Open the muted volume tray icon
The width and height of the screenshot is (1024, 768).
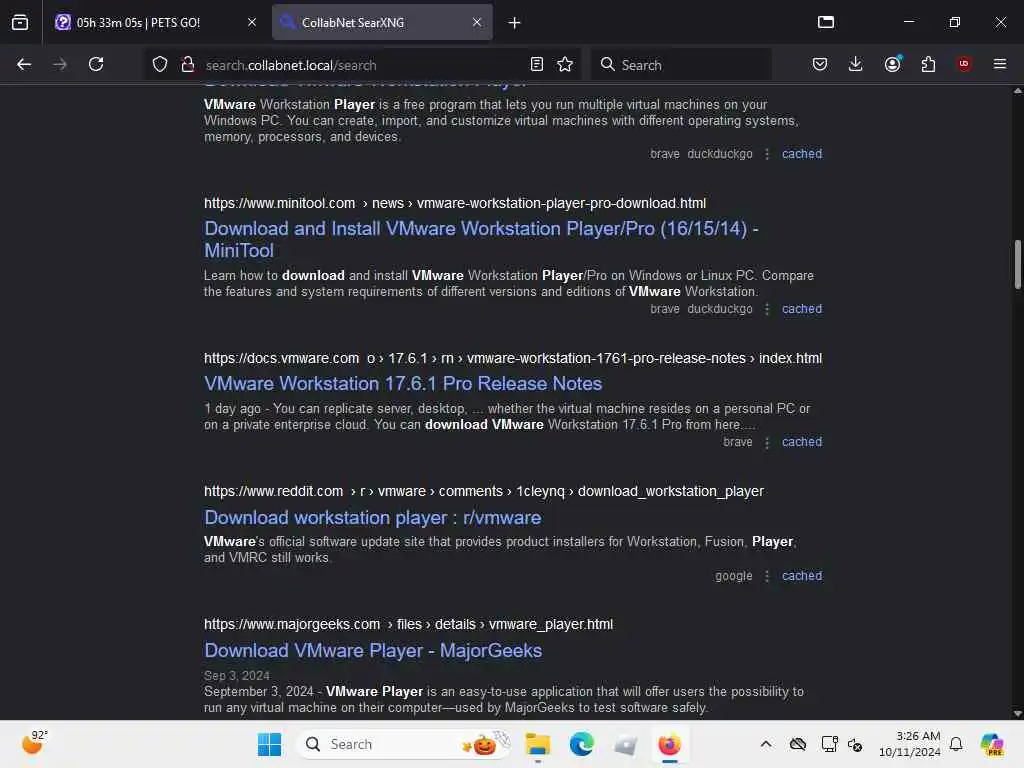click(855, 744)
